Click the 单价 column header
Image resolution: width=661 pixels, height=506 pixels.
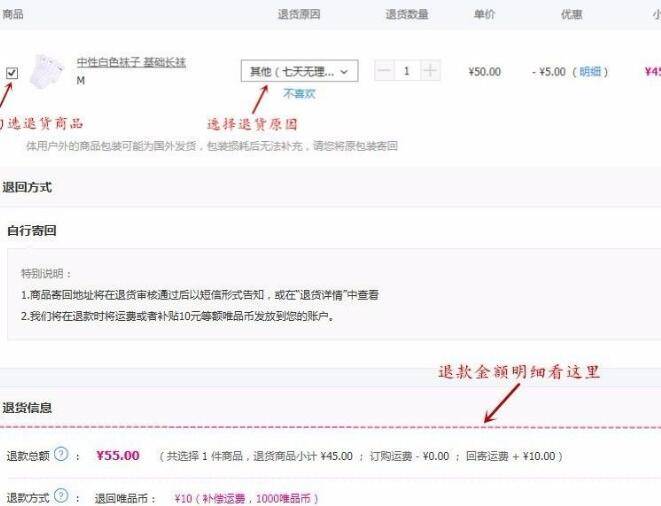484,15
